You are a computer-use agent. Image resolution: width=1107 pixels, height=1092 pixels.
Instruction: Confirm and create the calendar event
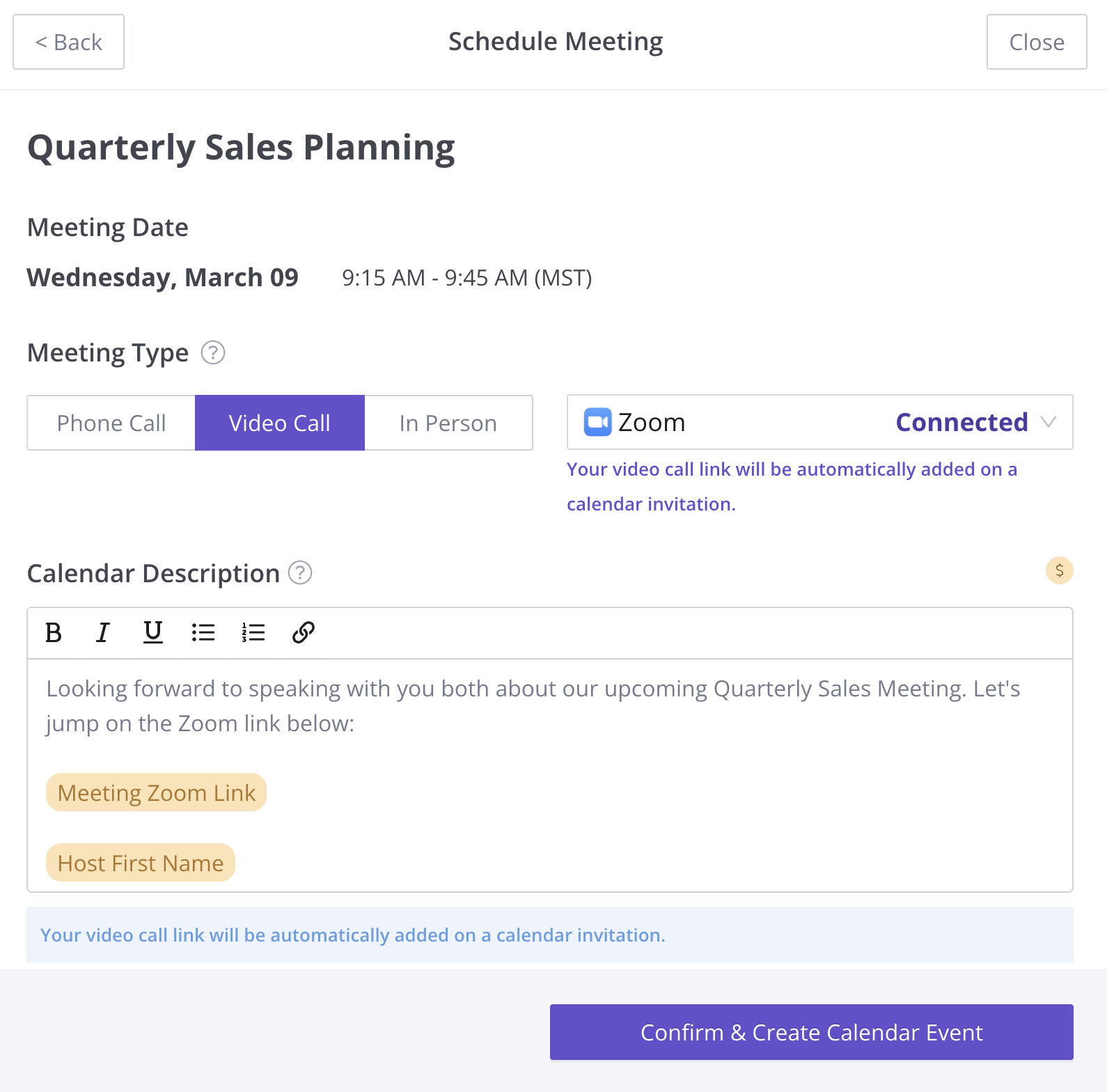pyautogui.click(x=811, y=1032)
